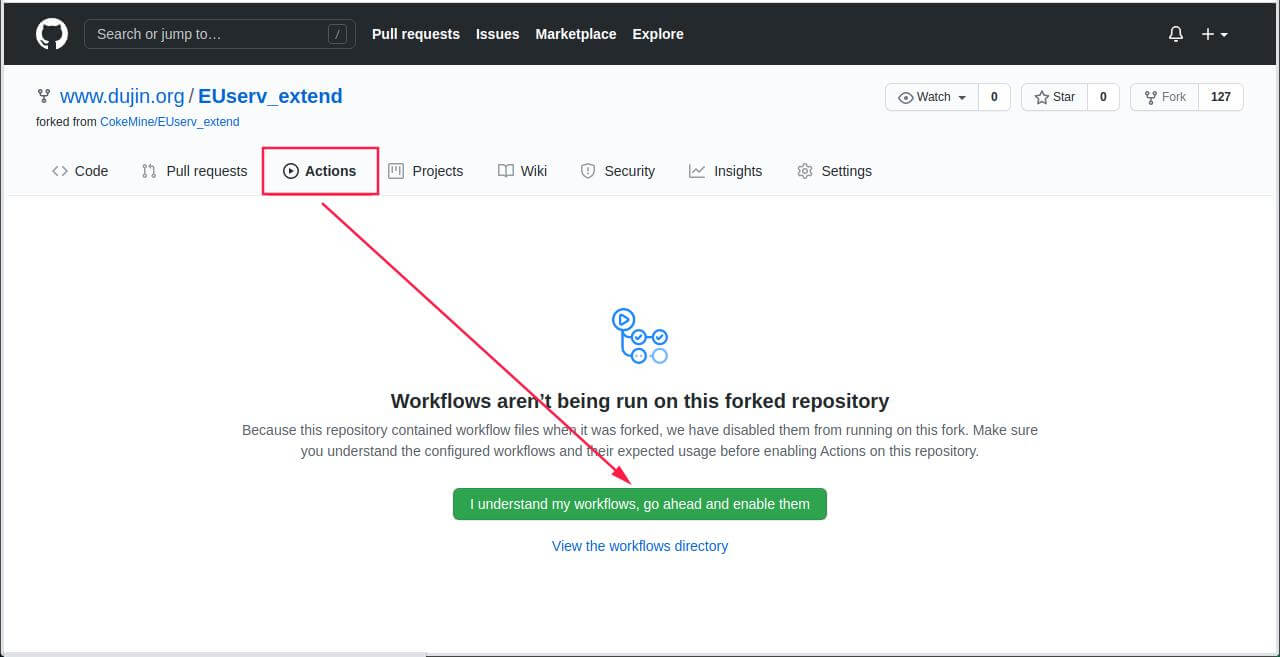Click the graph icon next to Insights

click(x=697, y=171)
